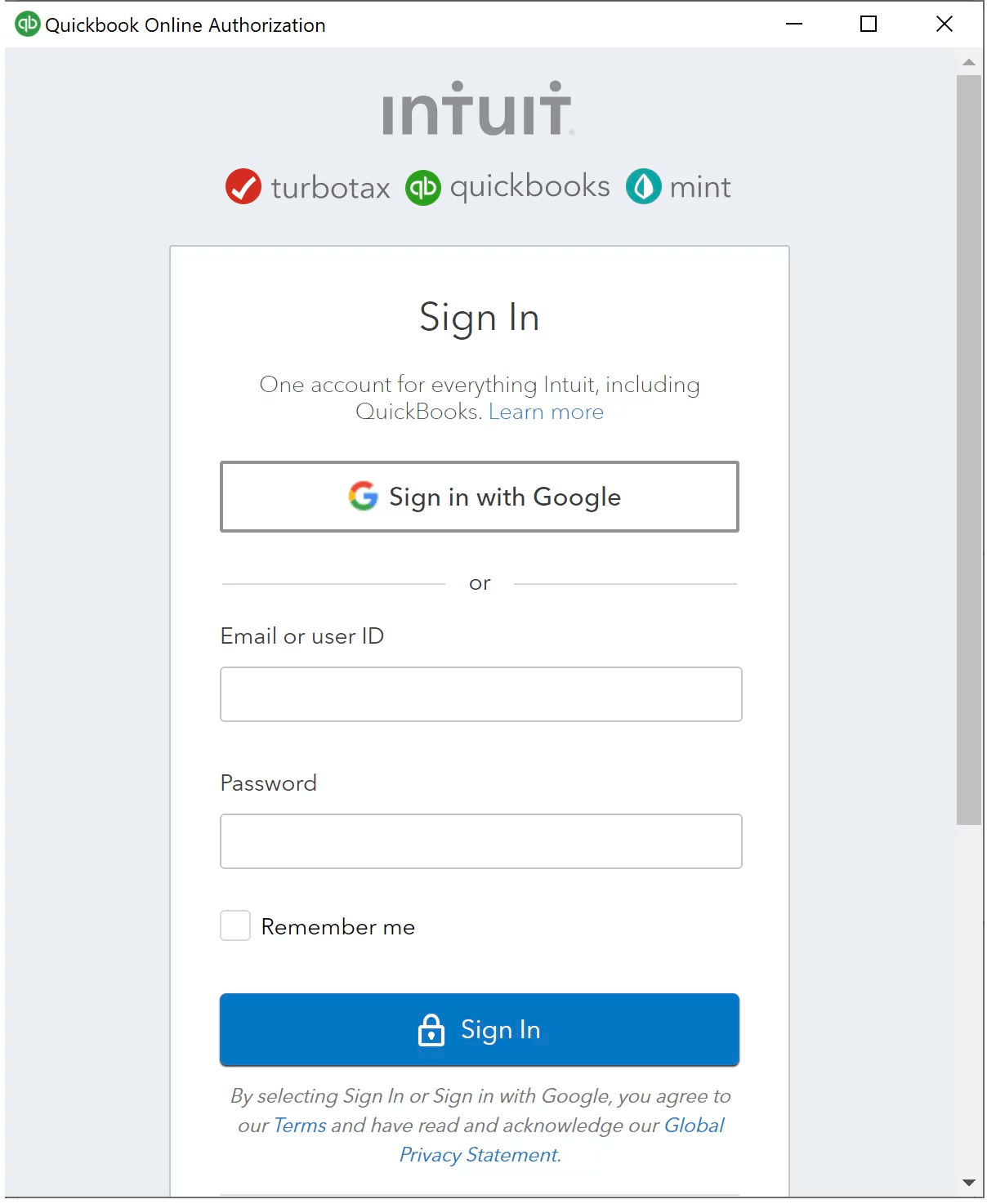
Task: Click inside the Email or user ID field
Action: click(x=480, y=693)
